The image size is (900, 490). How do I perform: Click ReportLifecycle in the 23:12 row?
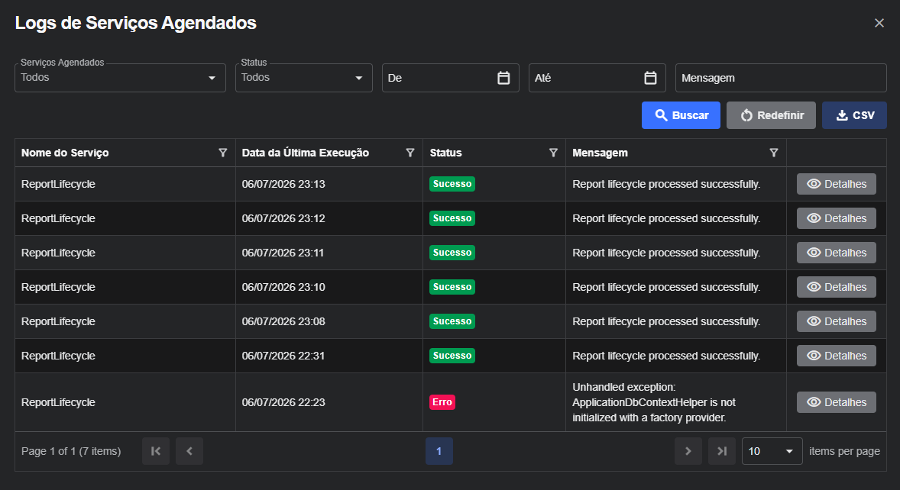click(58, 219)
